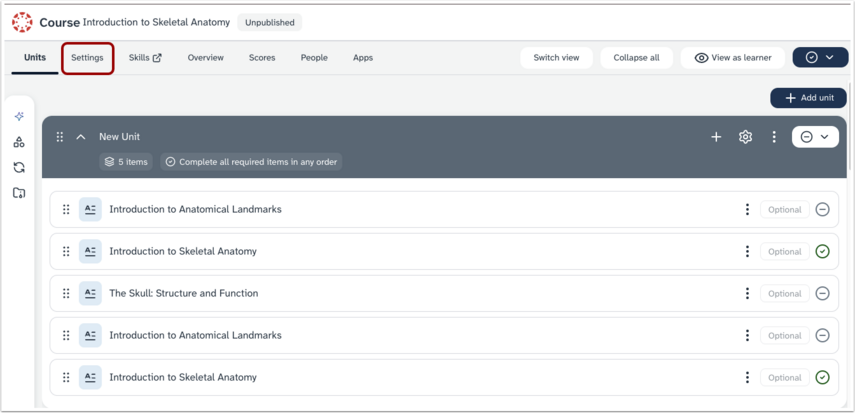Select the People tab

tap(314, 57)
